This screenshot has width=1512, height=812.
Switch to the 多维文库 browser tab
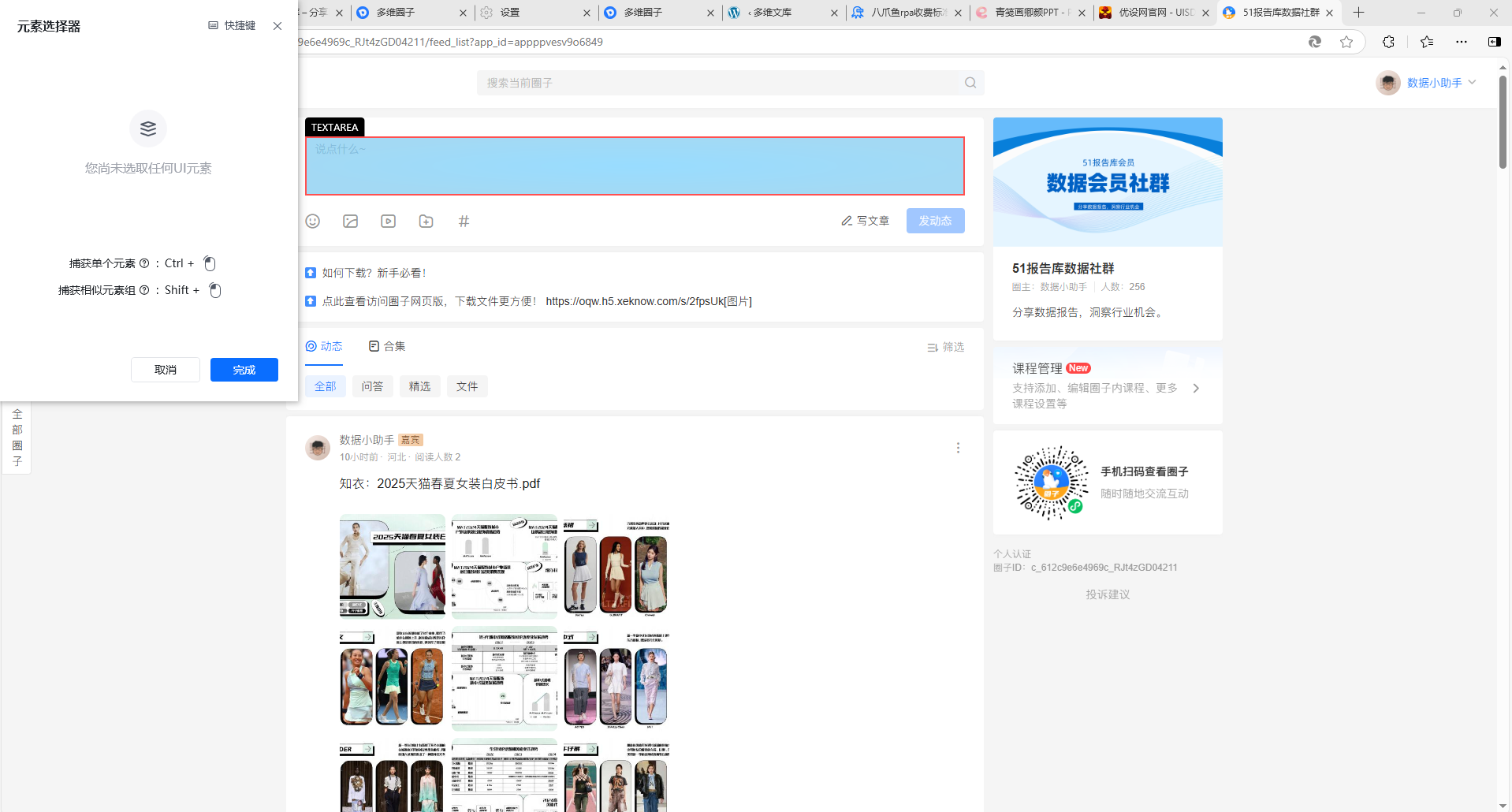(x=784, y=13)
